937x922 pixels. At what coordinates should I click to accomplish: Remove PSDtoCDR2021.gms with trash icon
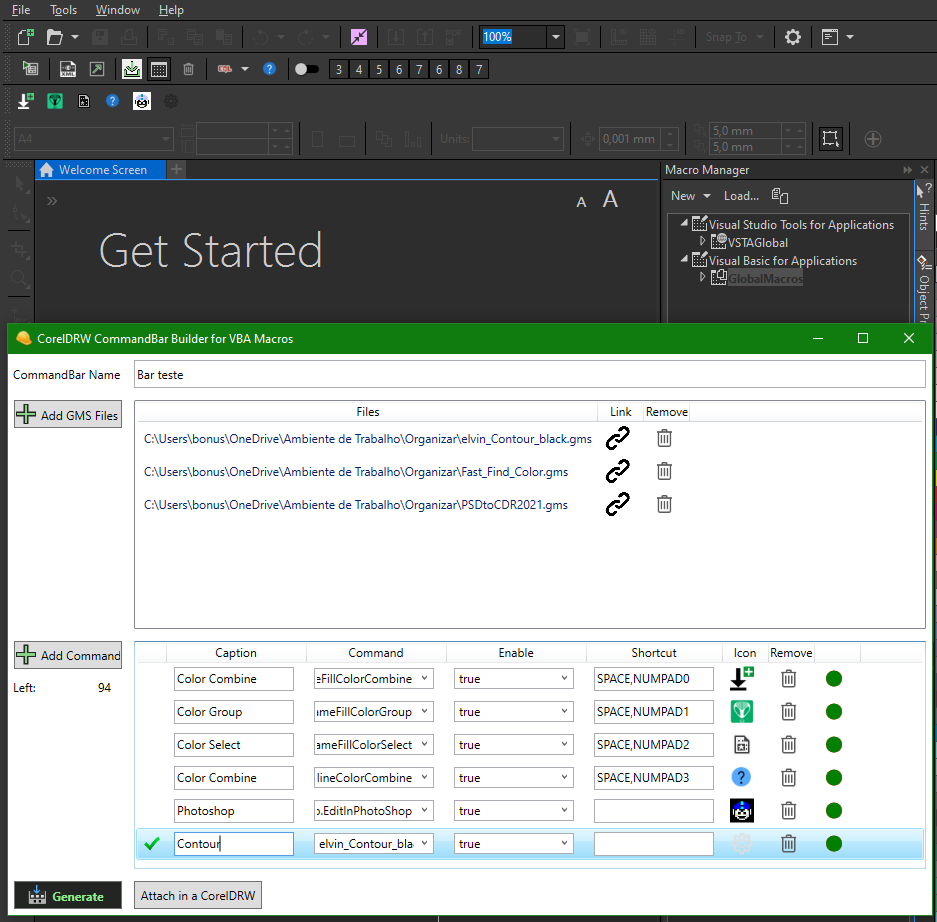664,504
